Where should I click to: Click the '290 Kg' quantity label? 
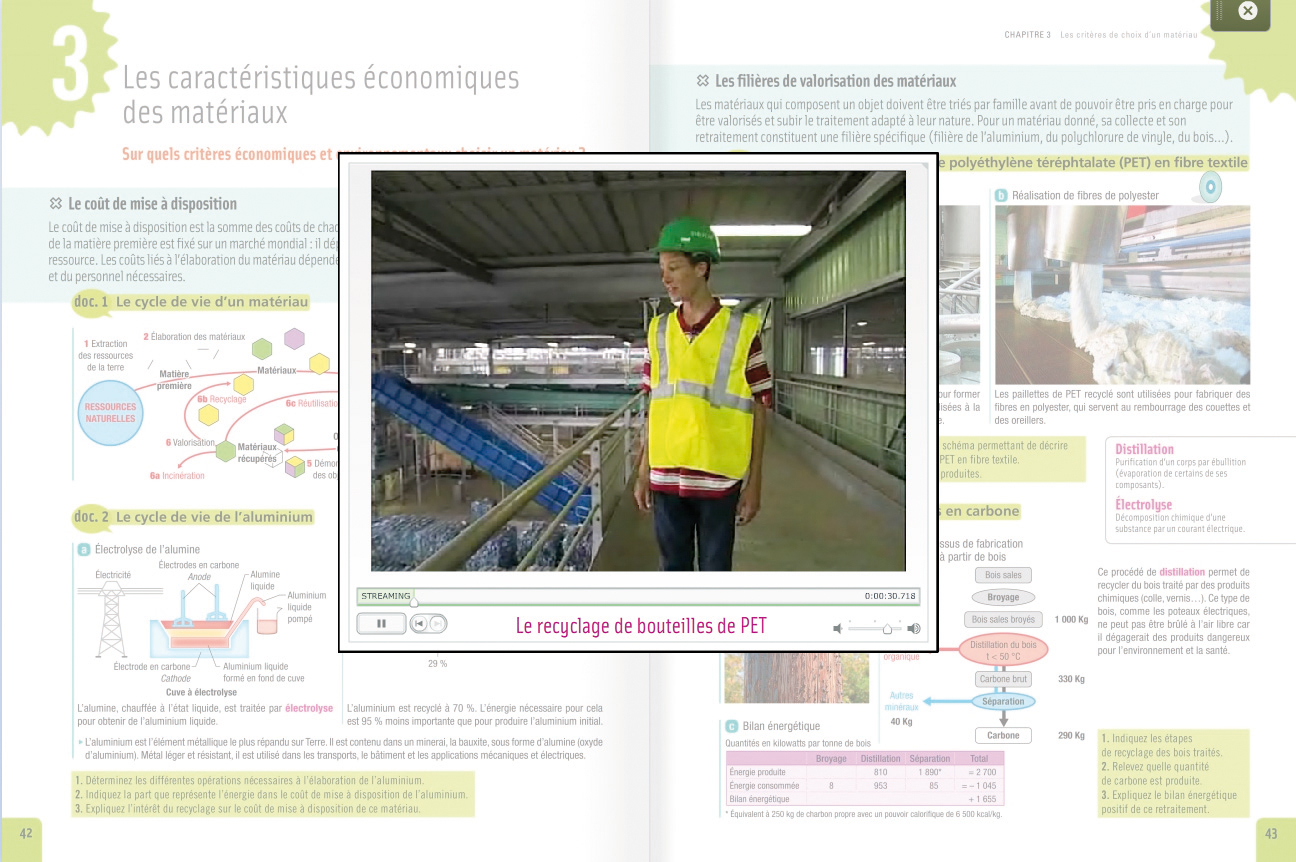point(1071,736)
